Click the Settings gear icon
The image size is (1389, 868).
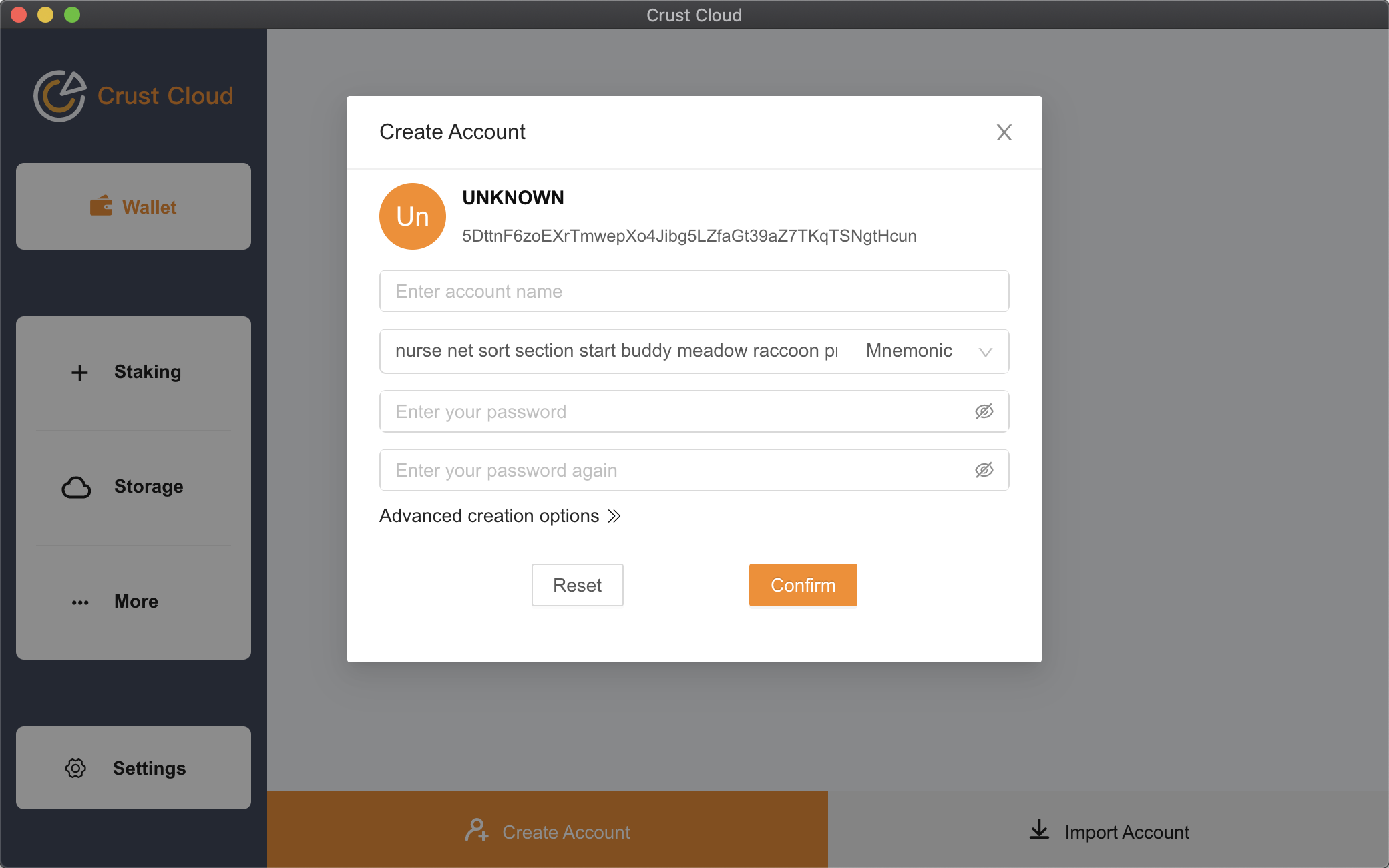click(75, 769)
